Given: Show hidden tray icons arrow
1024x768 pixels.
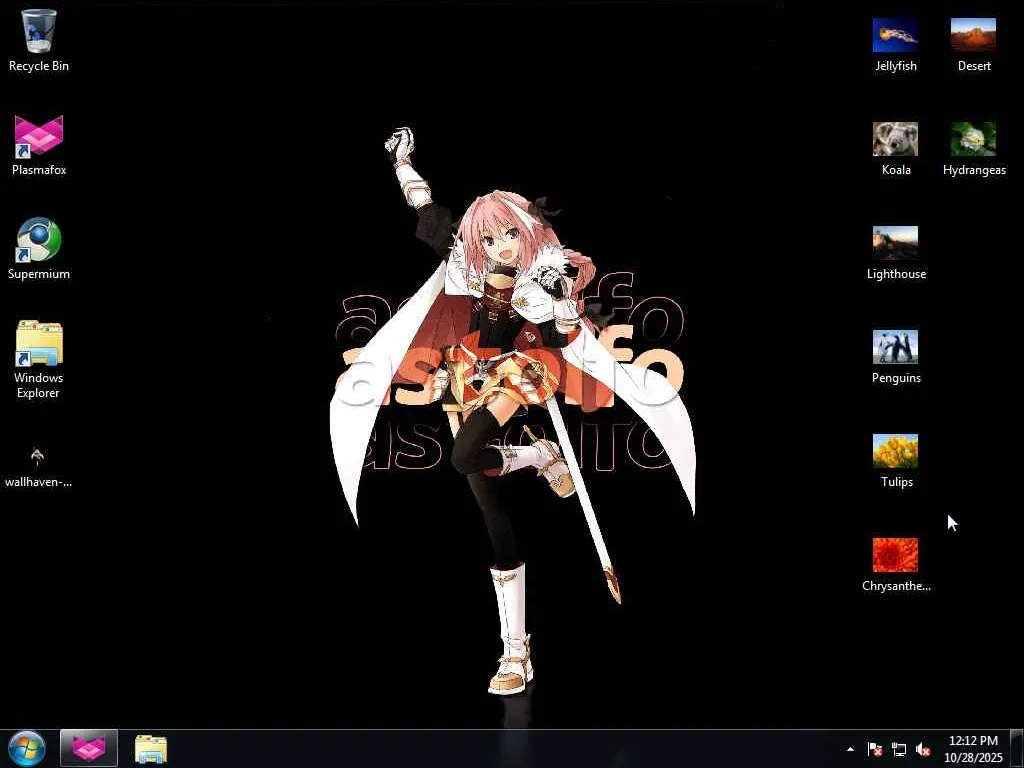Looking at the screenshot, I should [850, 749].
